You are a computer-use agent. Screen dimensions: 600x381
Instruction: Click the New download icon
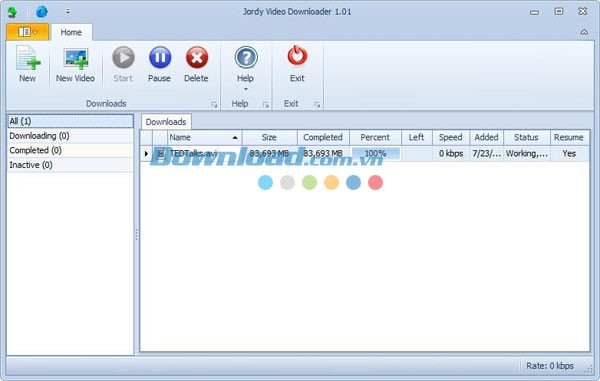pyautogui.click(x=28, y=58)
